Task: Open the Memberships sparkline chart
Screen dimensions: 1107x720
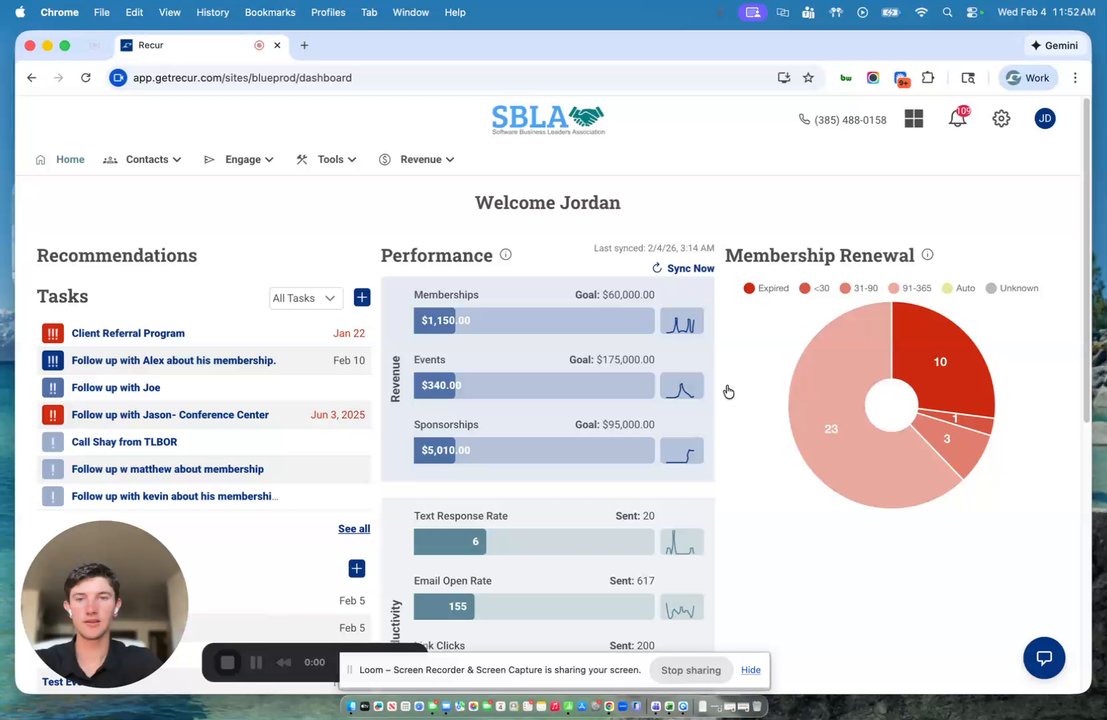Action: [681, 321]
